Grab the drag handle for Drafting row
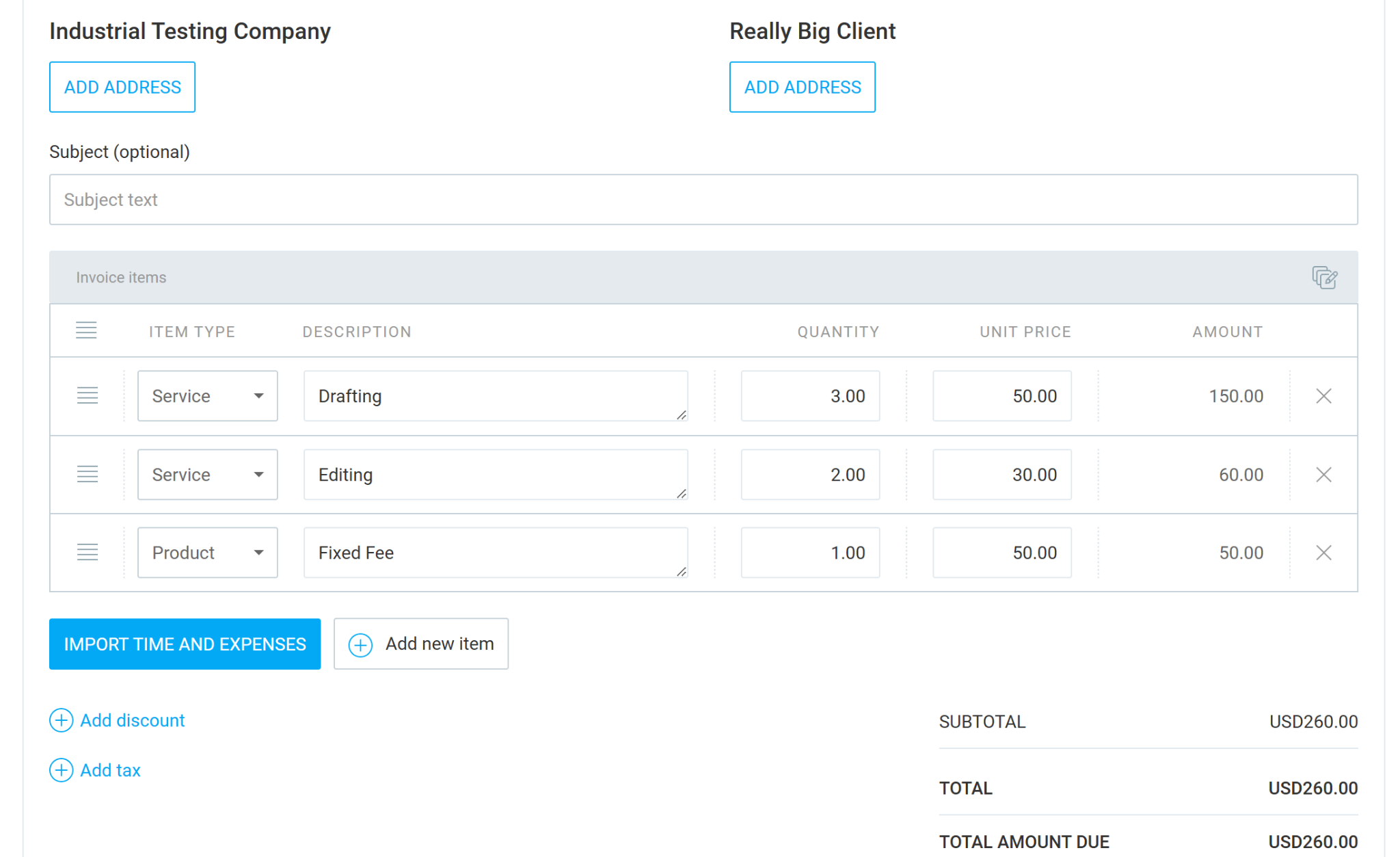The height and width of the screenshot is (857, 1400). click(87, 395)
